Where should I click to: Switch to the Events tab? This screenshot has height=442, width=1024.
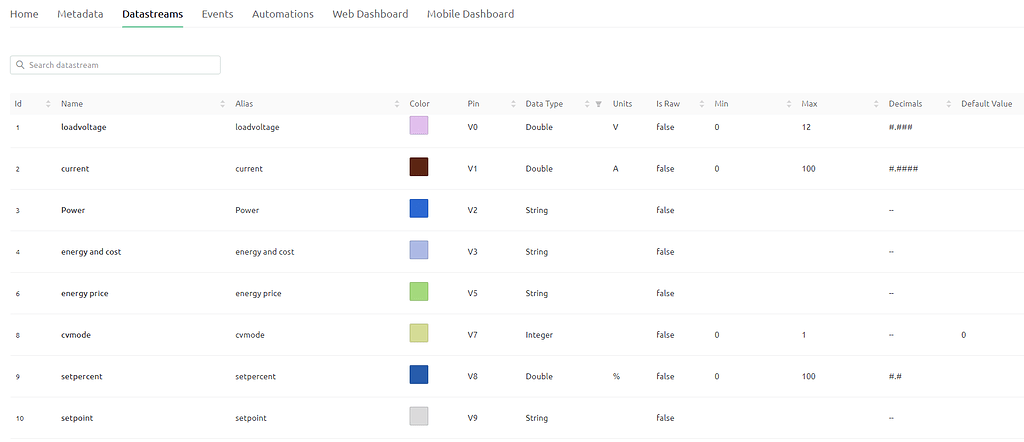[217, 14]
